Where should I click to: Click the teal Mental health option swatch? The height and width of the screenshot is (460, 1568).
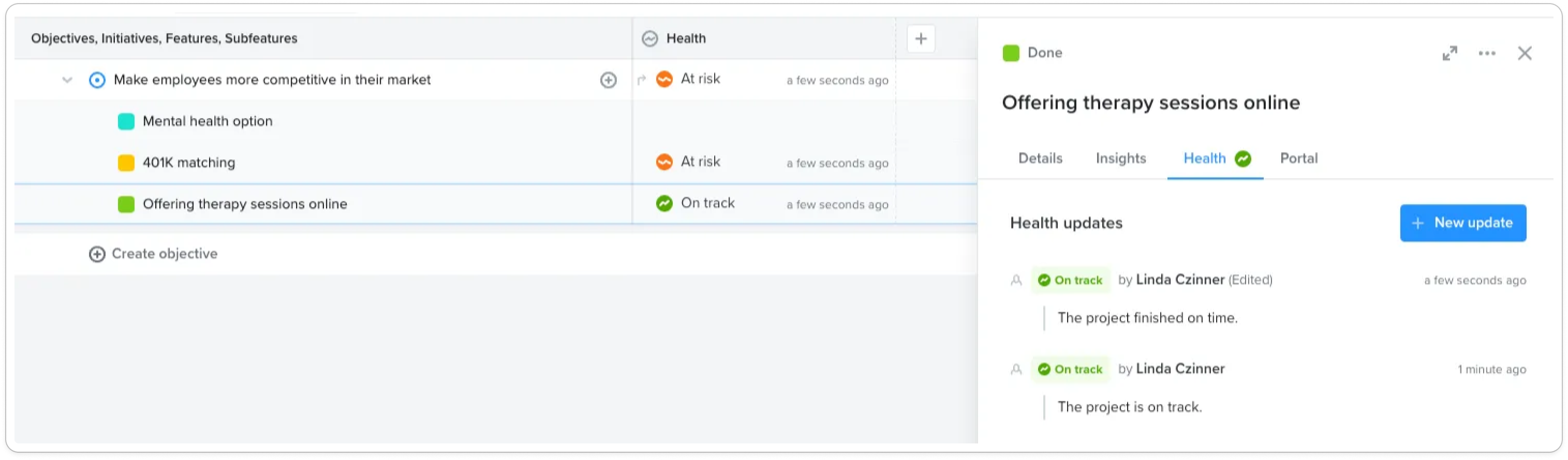[x=126, y=121]
